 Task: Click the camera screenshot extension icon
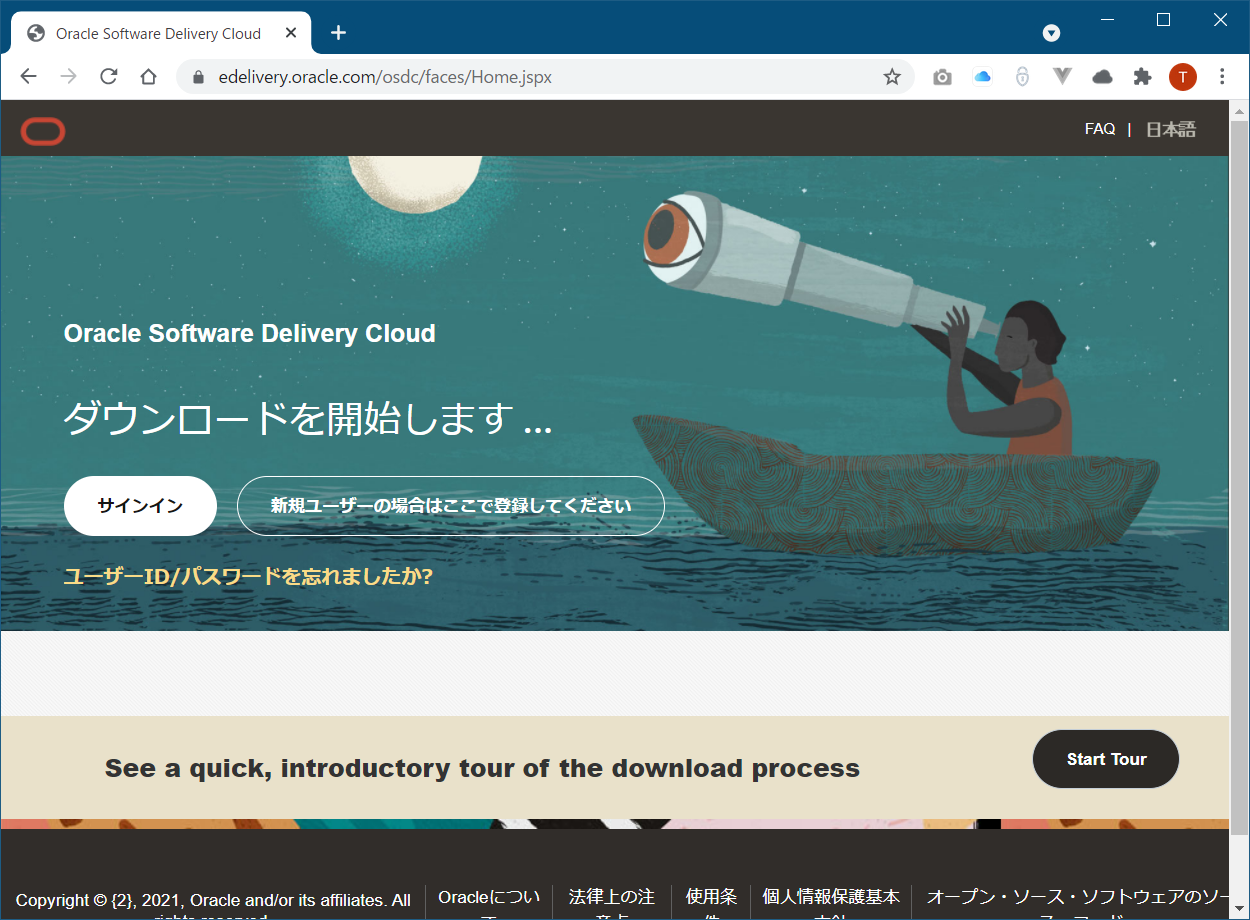tap(942, 77)
